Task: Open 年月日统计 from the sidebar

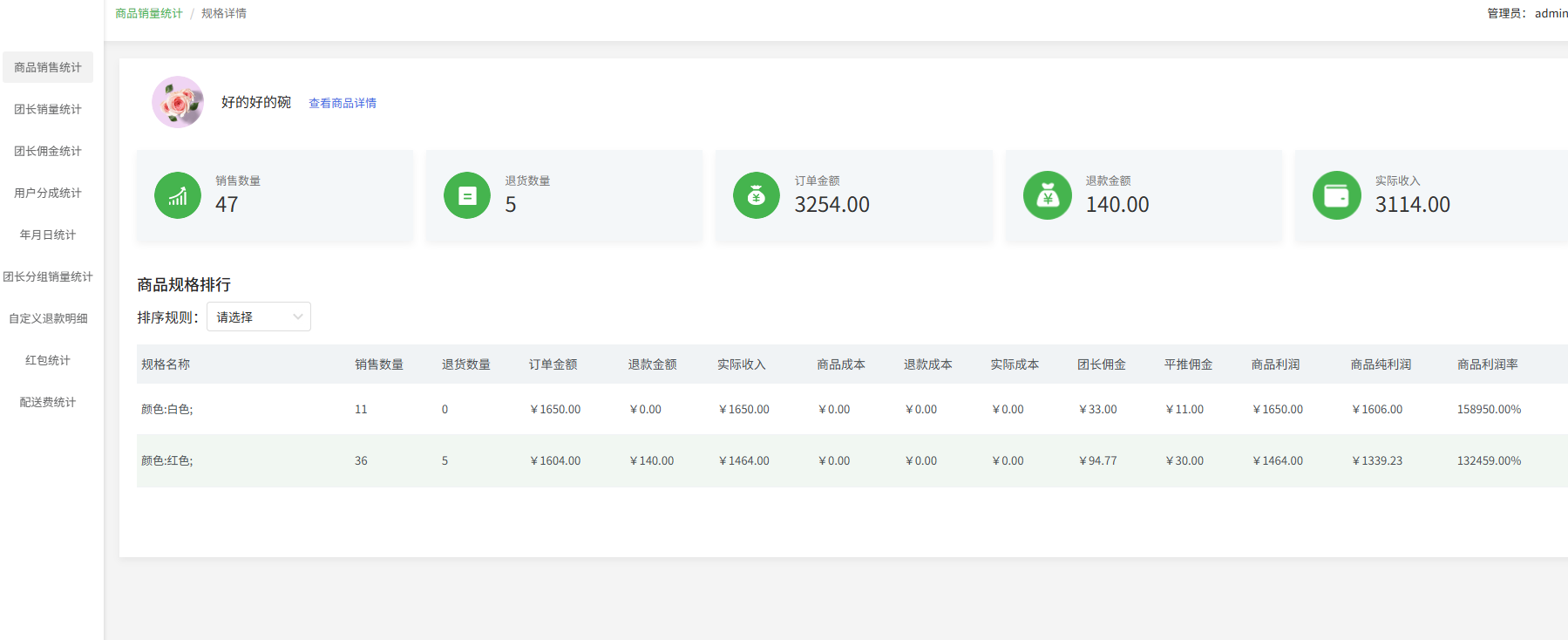Action: (x=48, y=235)
